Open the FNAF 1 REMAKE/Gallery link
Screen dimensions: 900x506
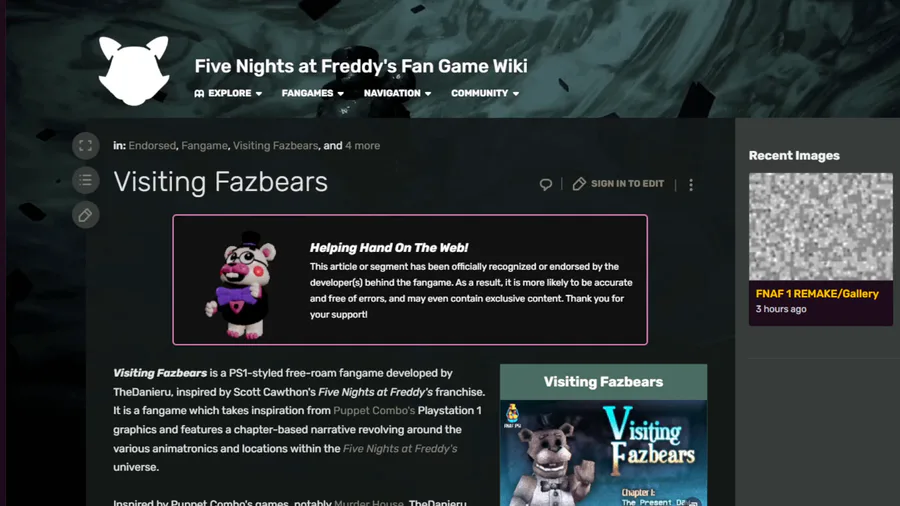817,294
